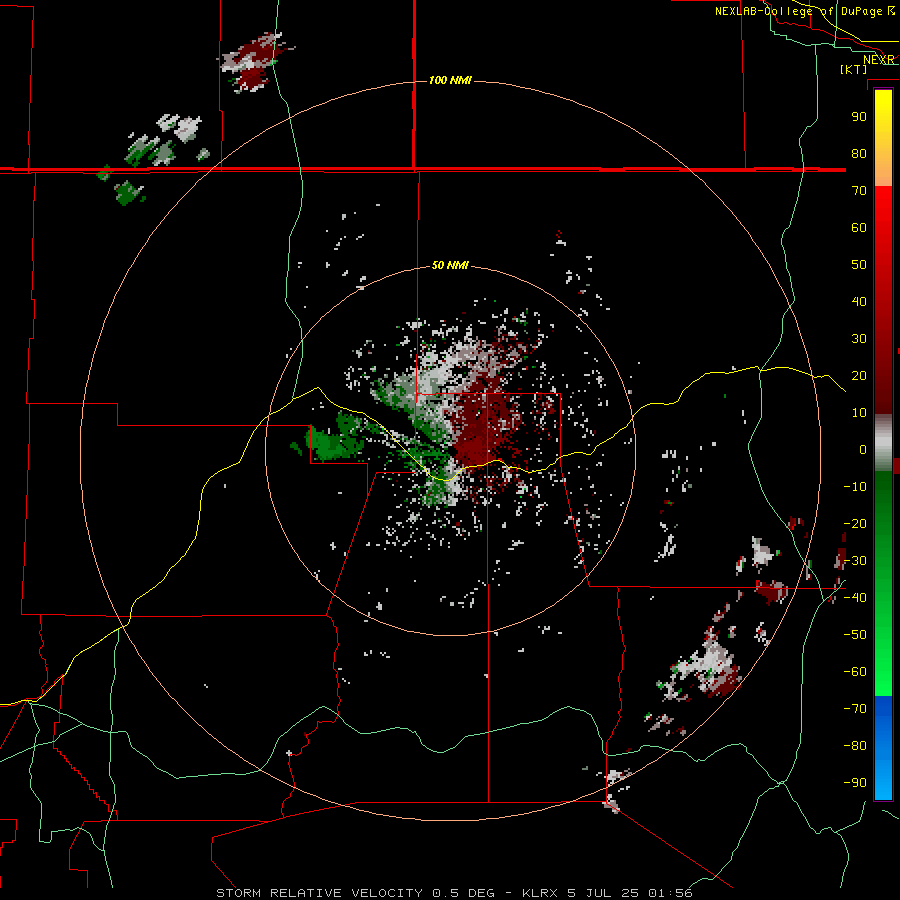Click the 70 value on velocity scale
The height and width of the screenshot is (900, 900).
coord(859,191)
